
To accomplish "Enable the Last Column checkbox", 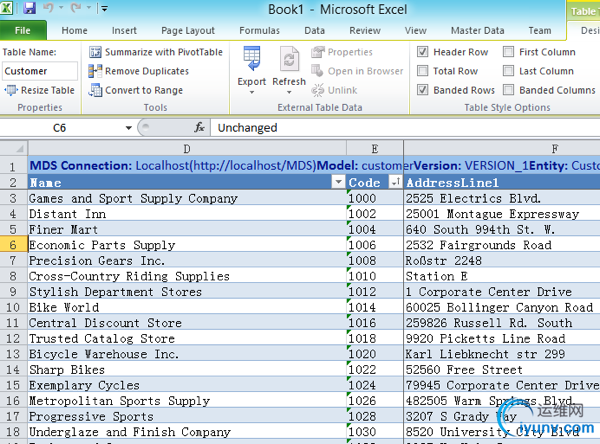I will click(x=509, y=71).
